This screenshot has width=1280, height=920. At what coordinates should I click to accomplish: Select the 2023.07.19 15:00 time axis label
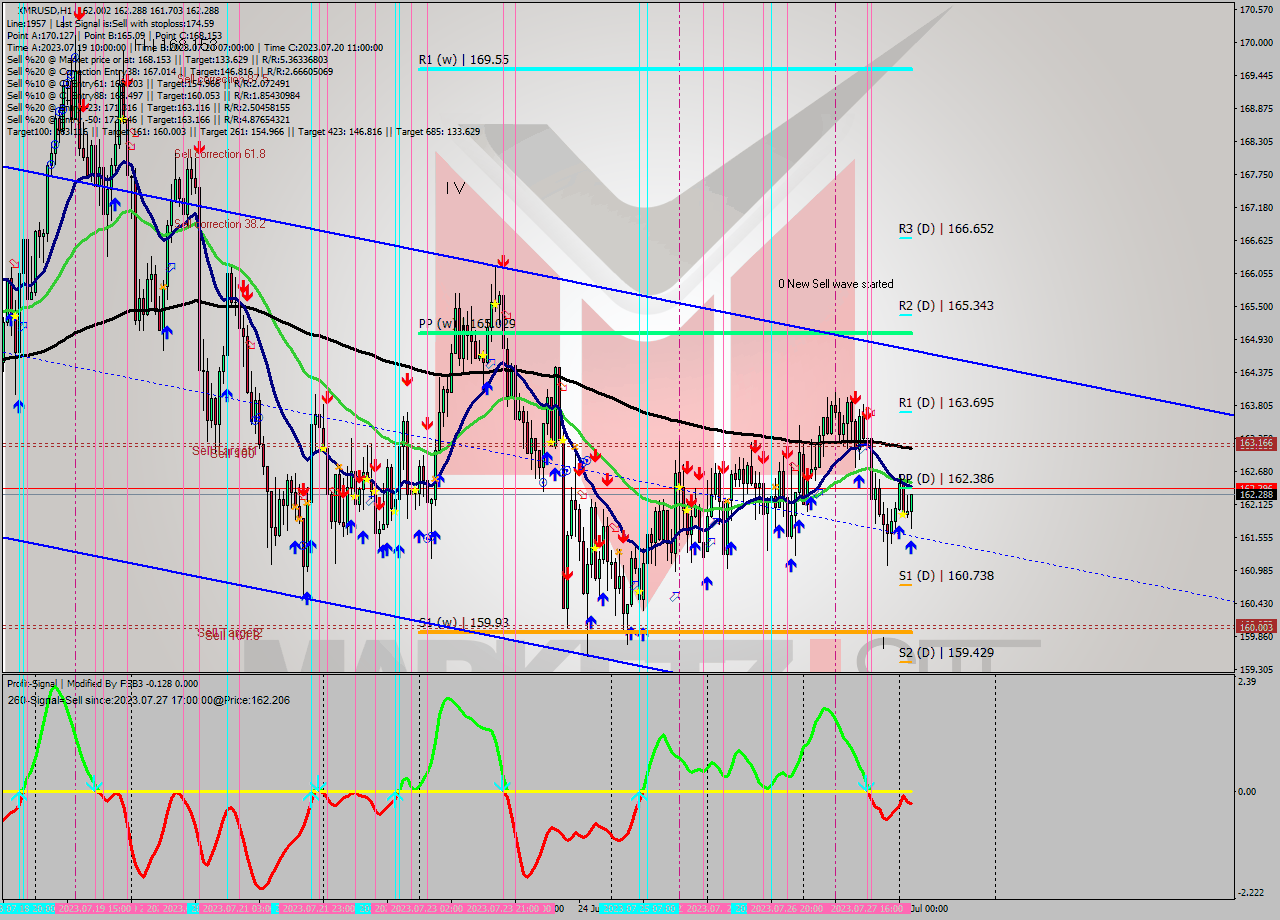click(95, 909)
